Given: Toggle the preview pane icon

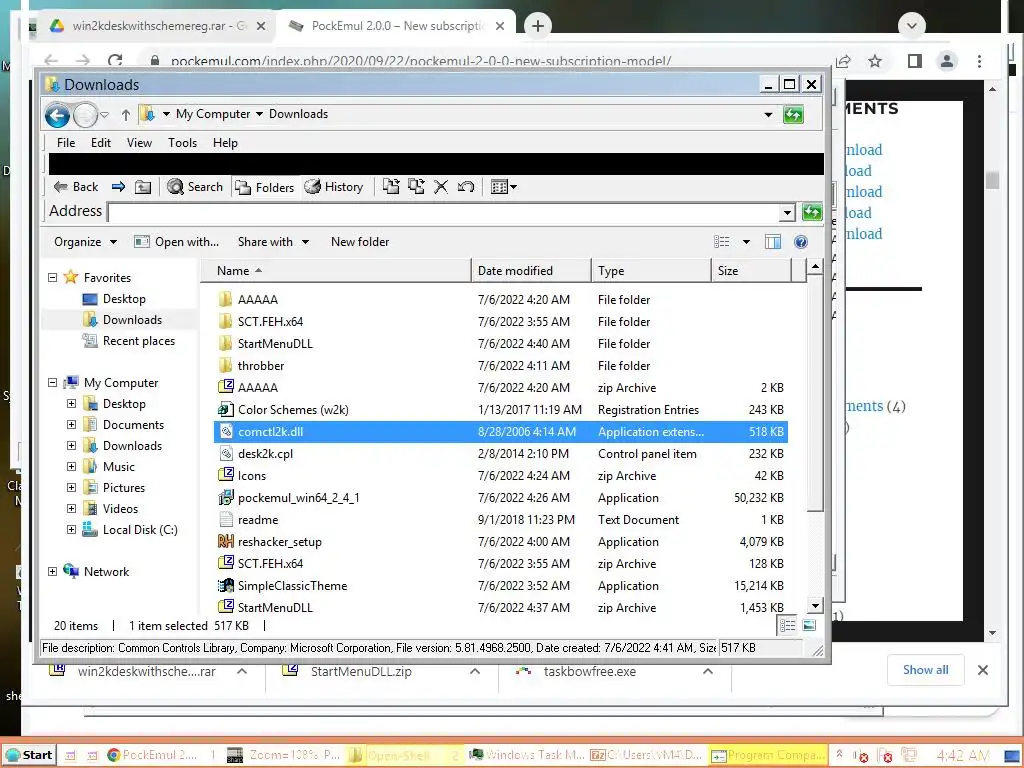Looking at the screenshot, I should 773,242.
